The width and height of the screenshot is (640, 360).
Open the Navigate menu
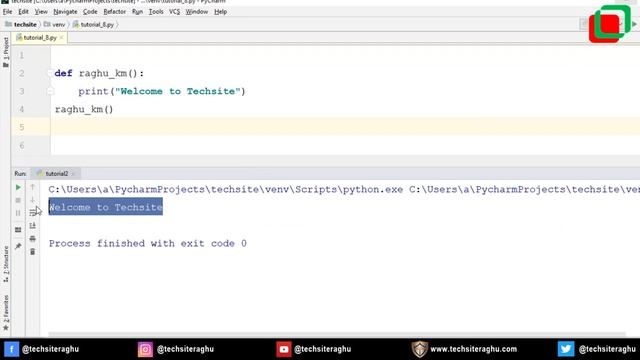pyautogui.click(x=65, y=12)
